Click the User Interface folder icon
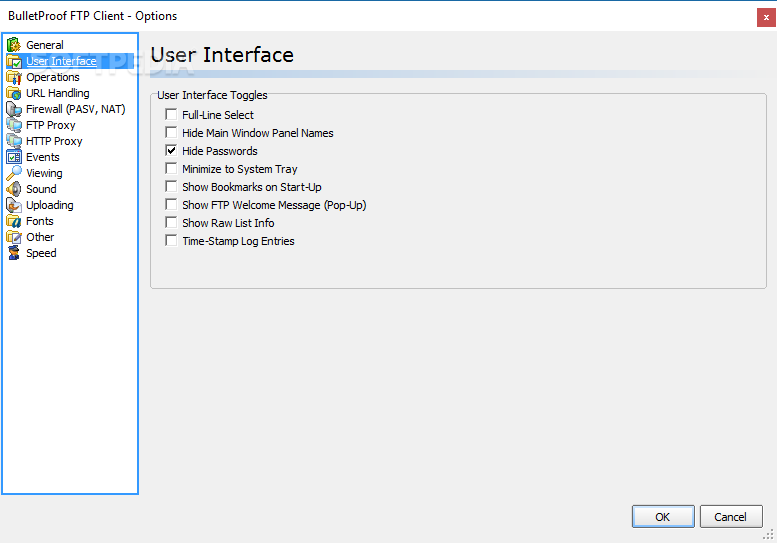777x543 pixels. (x=14, y=61)
